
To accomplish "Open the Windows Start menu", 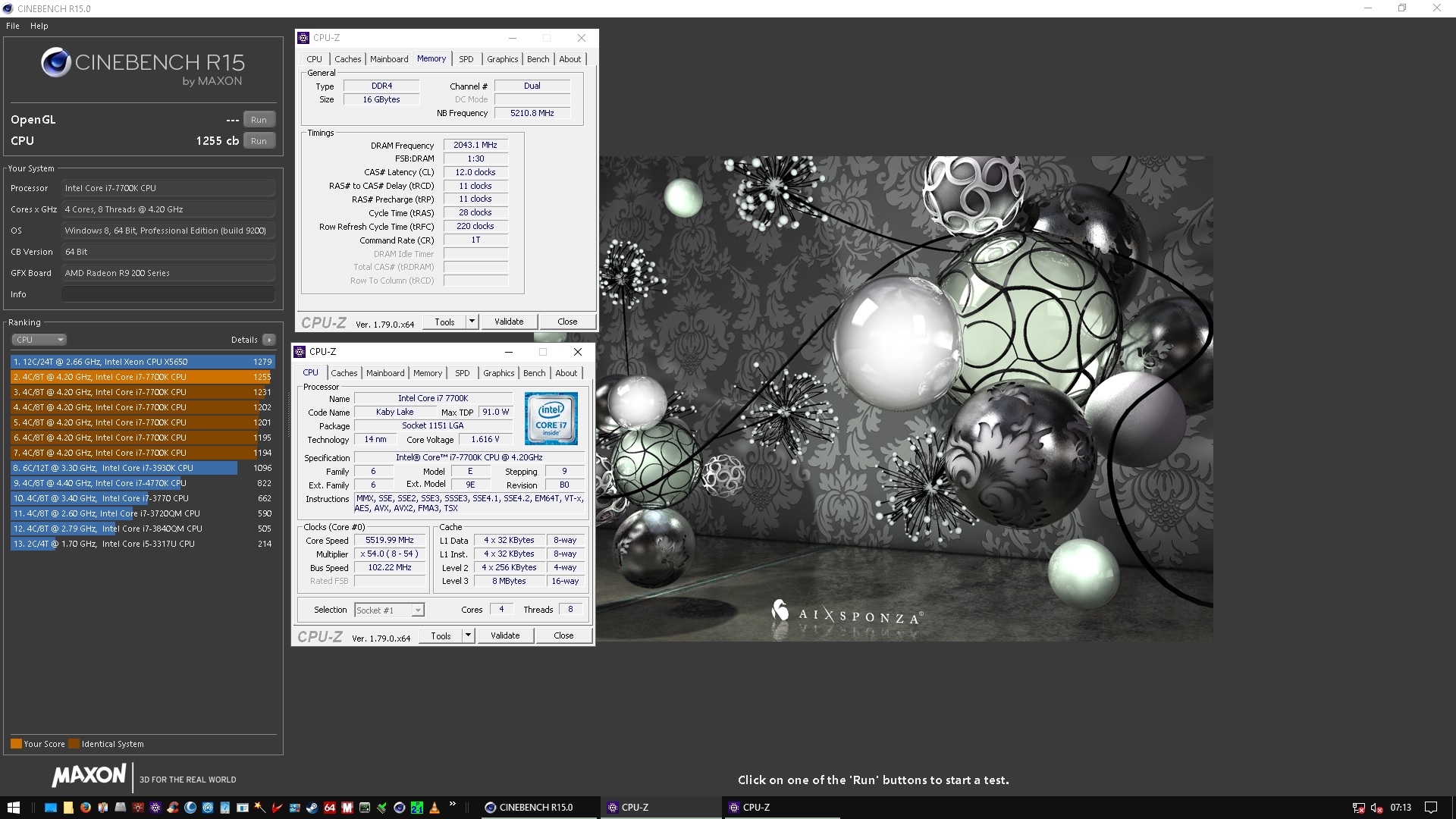I will point(13,808).
